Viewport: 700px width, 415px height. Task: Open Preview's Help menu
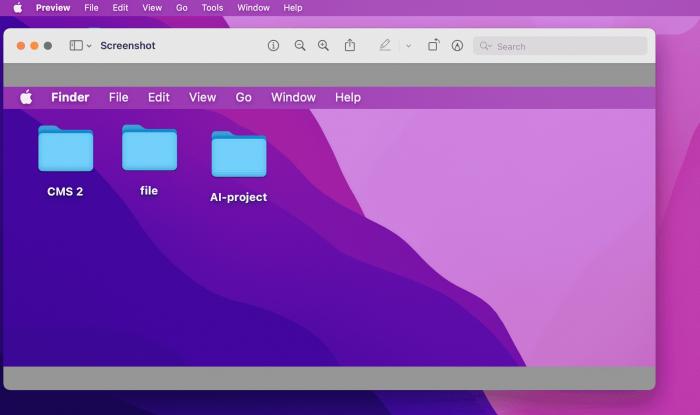tap(292, 8)
